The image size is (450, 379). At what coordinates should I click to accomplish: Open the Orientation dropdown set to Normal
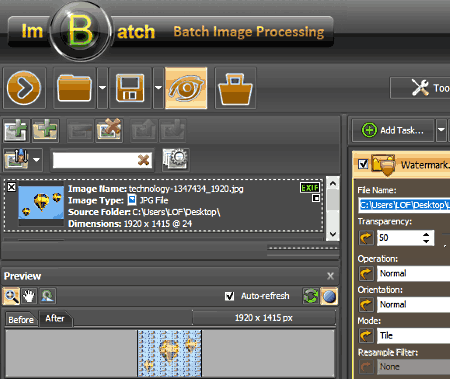(x=414, y=305)
